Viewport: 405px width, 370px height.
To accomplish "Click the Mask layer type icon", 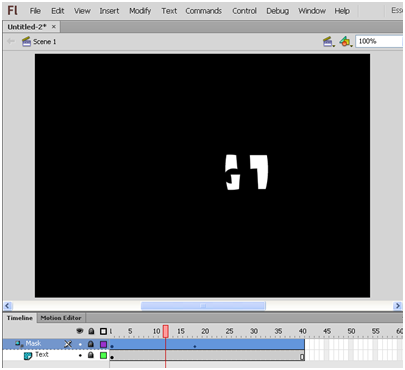I will [x=19, y=343].
